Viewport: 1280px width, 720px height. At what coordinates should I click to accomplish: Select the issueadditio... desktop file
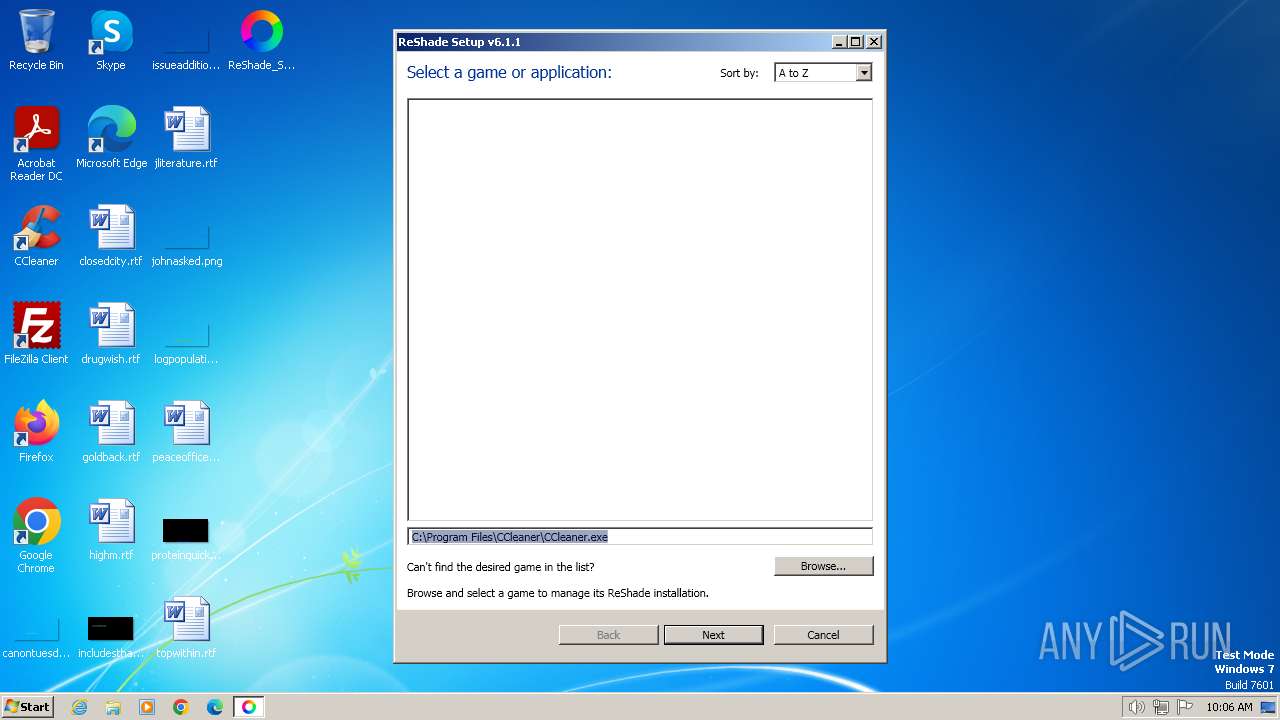[186, 40]
